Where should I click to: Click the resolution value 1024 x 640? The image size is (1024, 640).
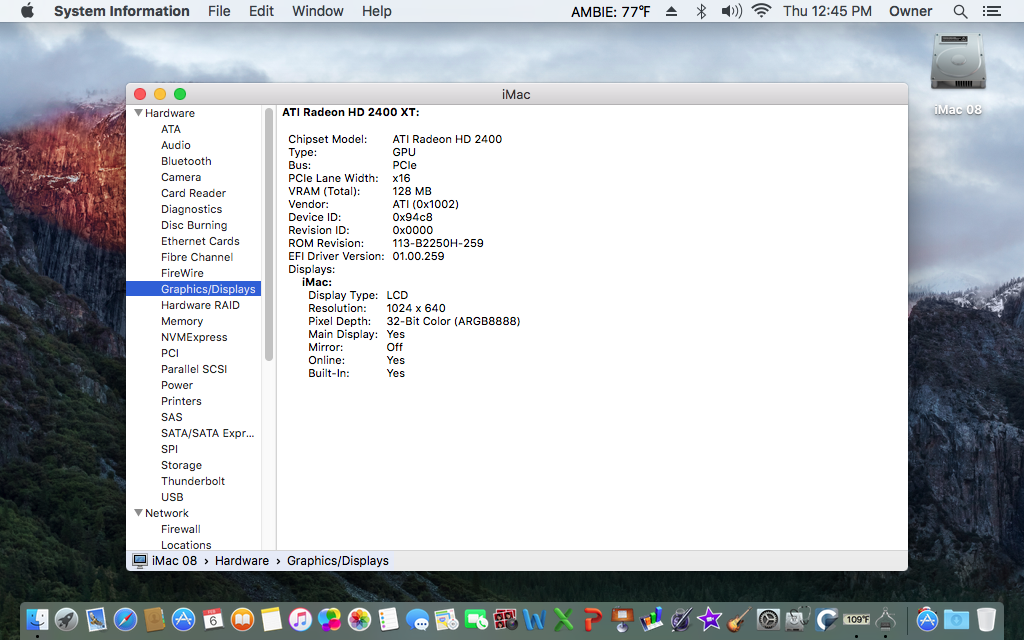(416, 308)
